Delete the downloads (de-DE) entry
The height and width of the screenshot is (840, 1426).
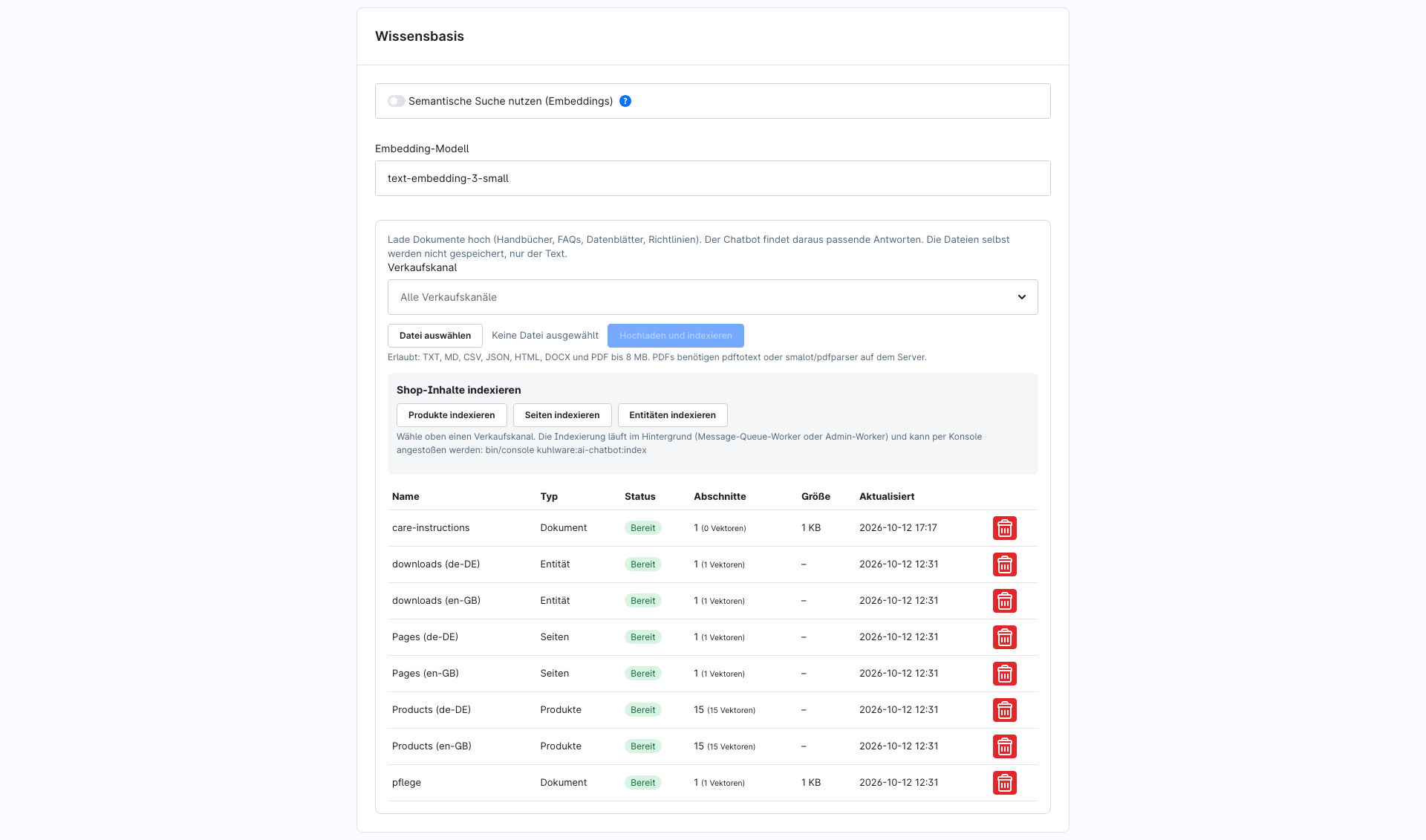[1004, 564]
